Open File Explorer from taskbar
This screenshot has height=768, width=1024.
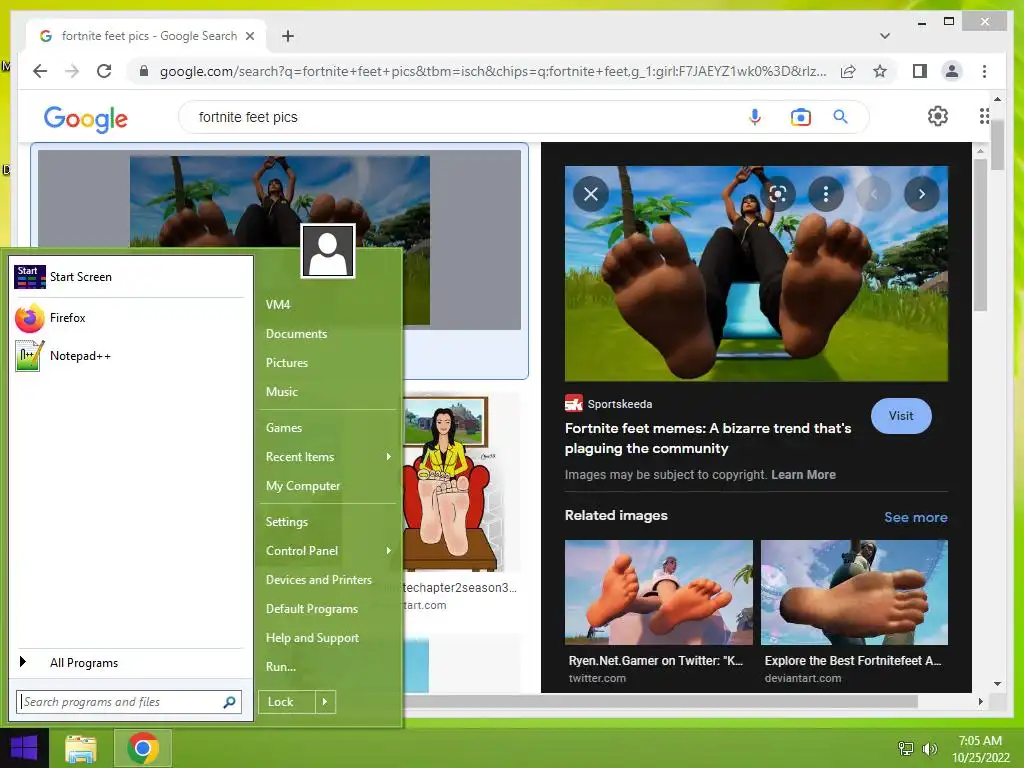(x=81, y=749)
